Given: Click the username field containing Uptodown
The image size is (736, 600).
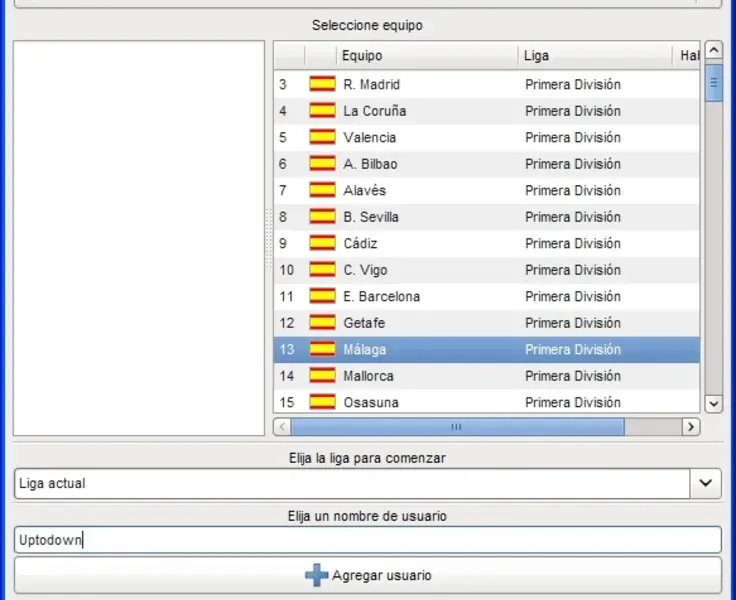Looking at the screenshot, I should [368, 540].
